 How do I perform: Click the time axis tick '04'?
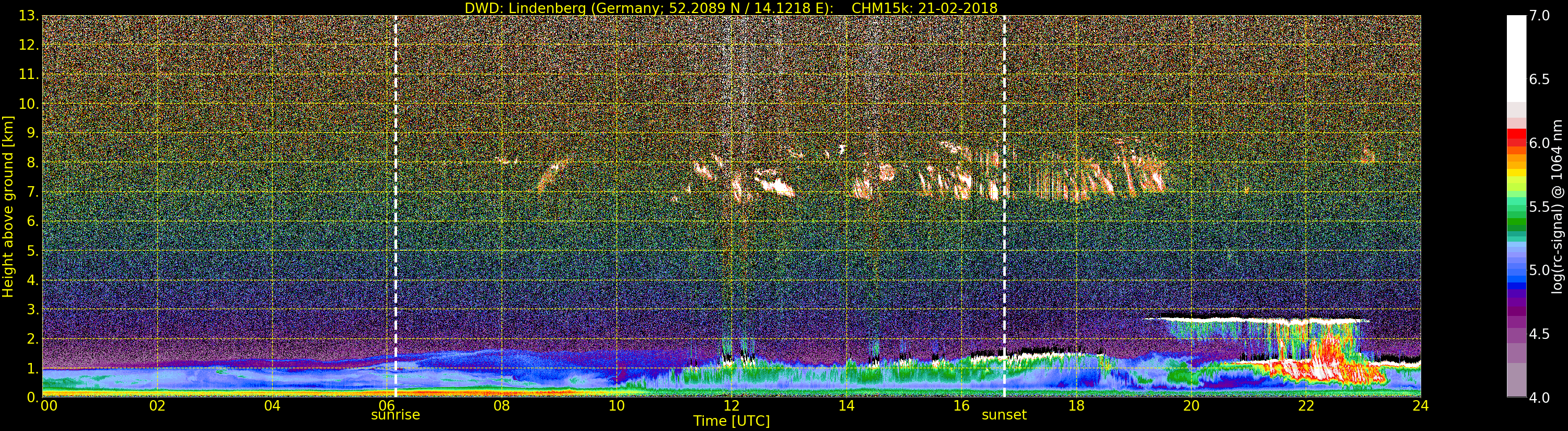point(272,405)
